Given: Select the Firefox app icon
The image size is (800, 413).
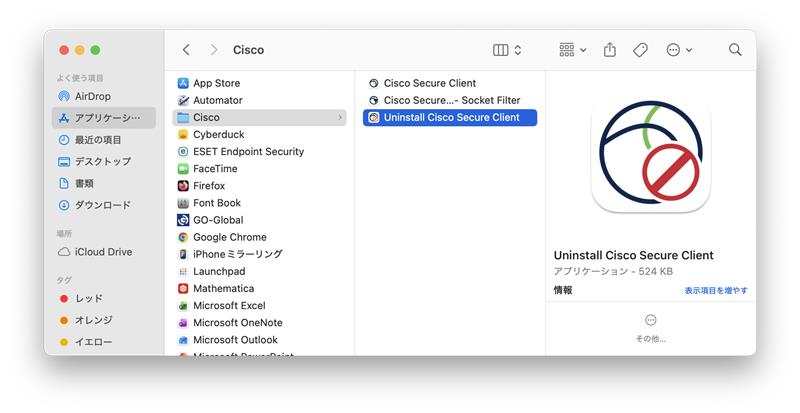Looking at the screenshot, I should [183, 186].
